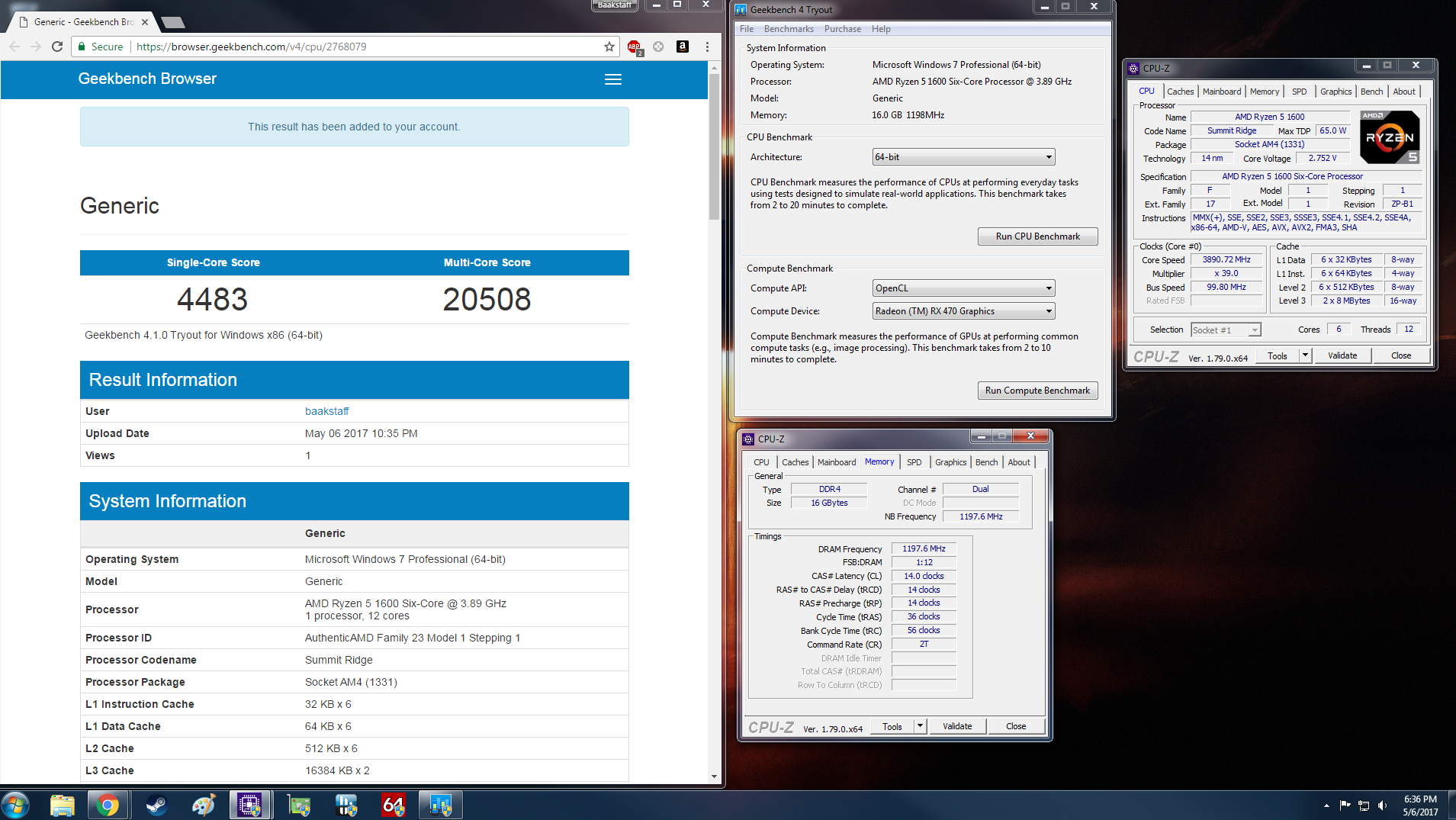Click Run CPU Benchmark button
This screenshot has width=1456, height=820.
coord(1037,236)
